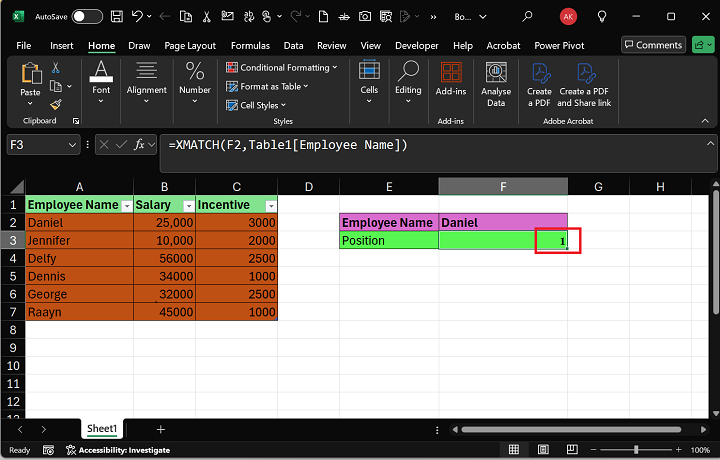Viewport: 720px width, 460px height.
Task: Click the cancel X icon in the formula bar
Action: tap(104, 145)
